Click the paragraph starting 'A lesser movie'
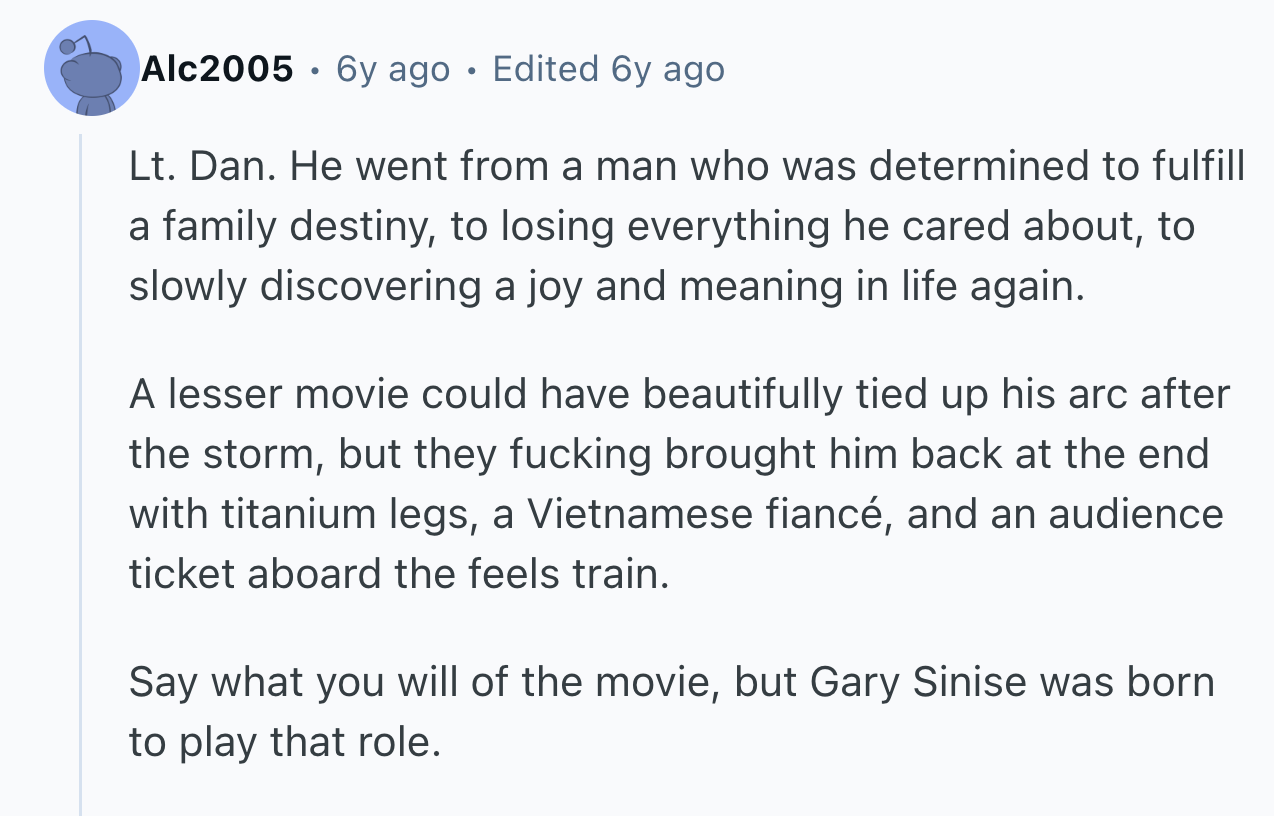Screen dimensions: 1274x816 click(679, 484)
